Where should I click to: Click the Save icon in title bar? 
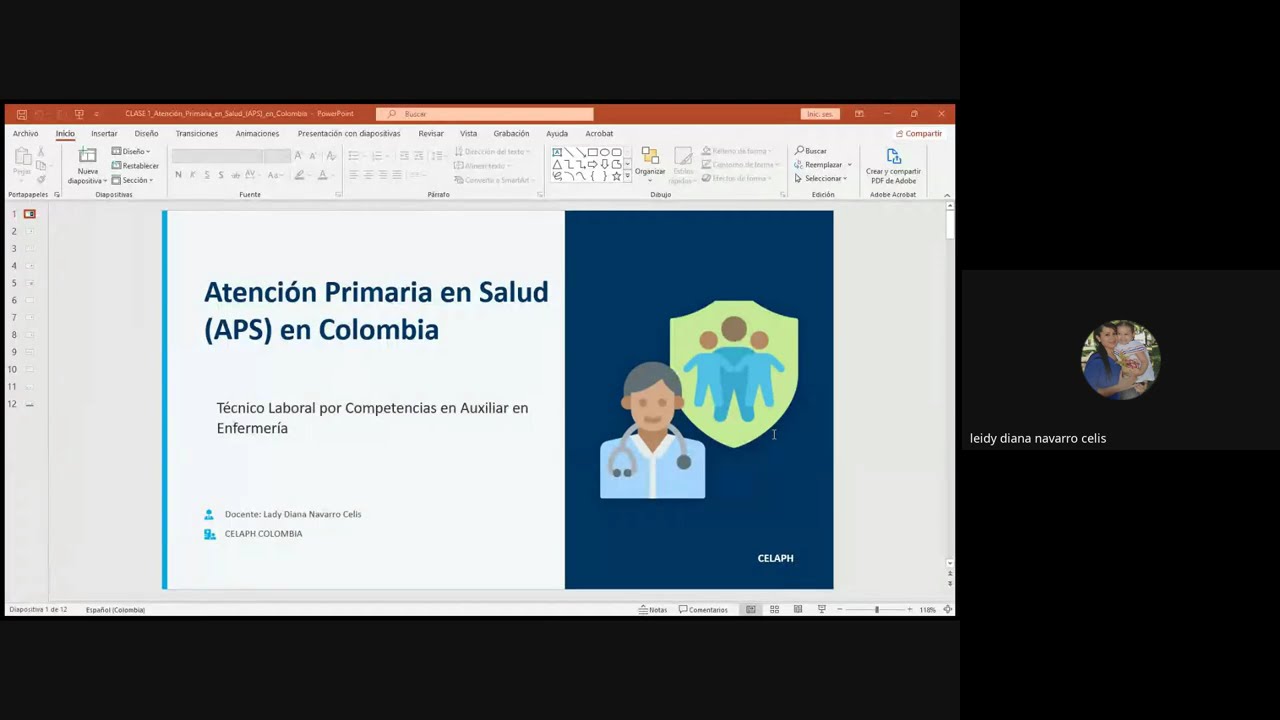(x=21, y=114)
